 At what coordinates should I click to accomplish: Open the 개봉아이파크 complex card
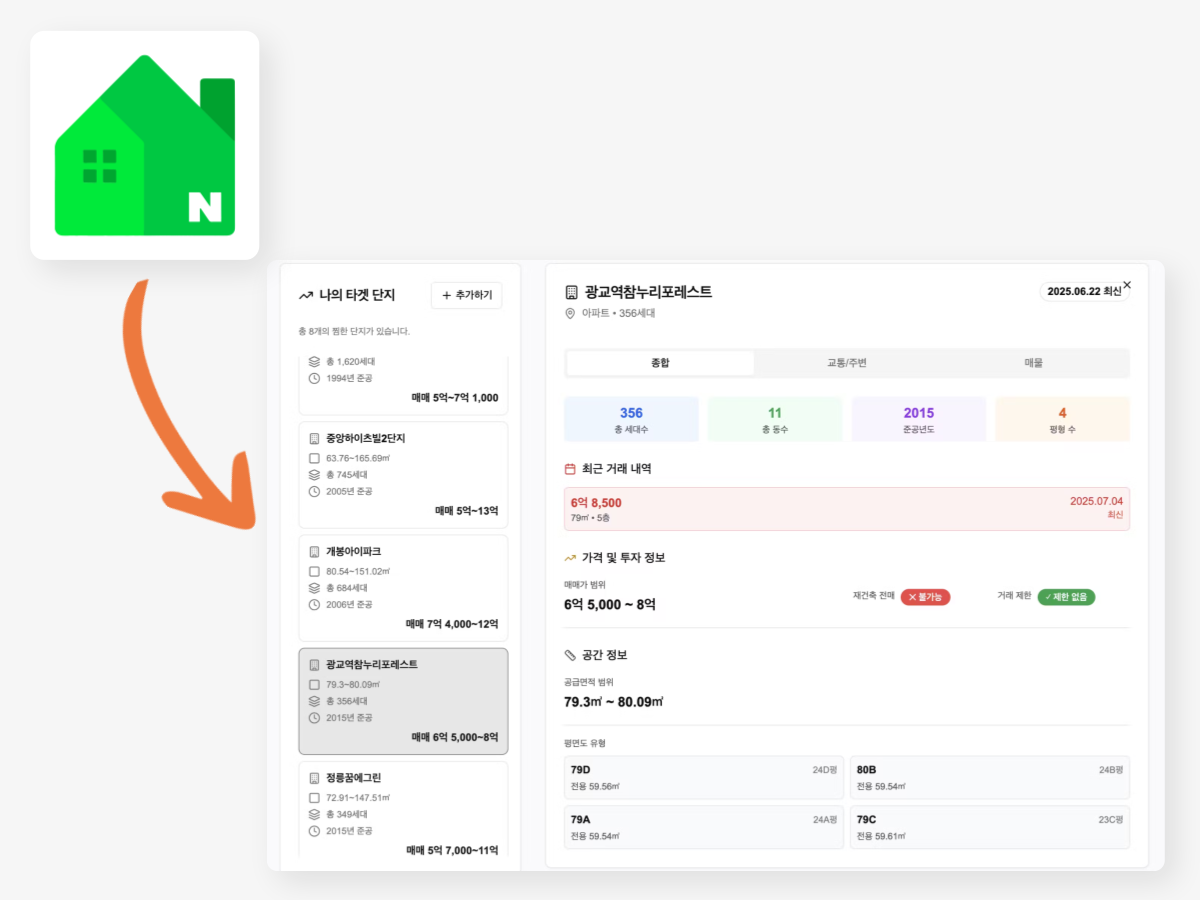(x=403, y=588)
